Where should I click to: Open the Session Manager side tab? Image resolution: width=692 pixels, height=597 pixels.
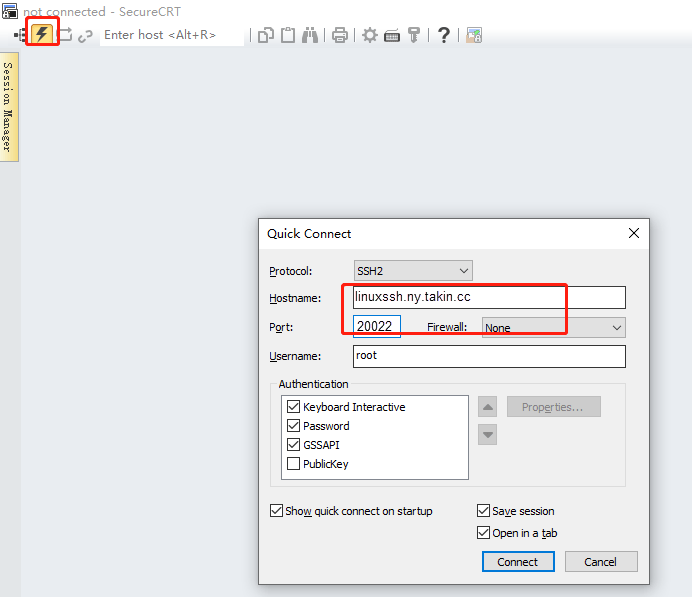pos(9,107)
